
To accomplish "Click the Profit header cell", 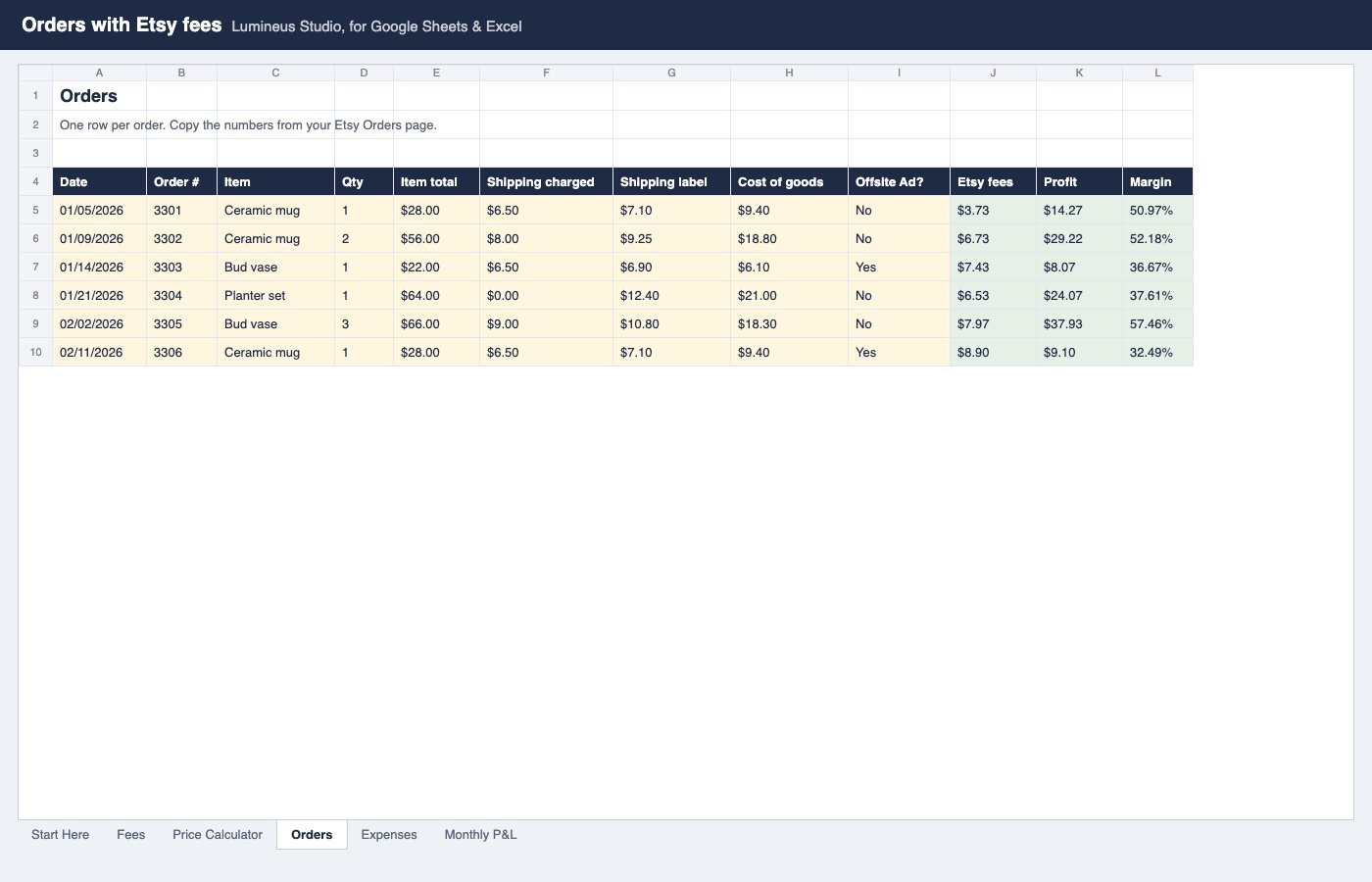I will click(1079, 182).
